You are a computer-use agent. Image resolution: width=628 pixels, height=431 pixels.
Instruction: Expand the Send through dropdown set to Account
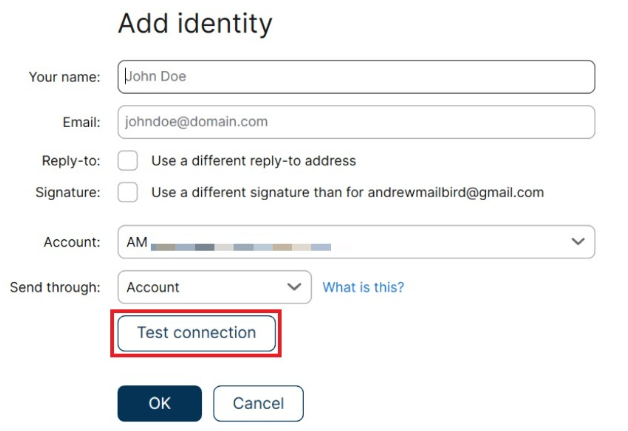click(214, 287)
